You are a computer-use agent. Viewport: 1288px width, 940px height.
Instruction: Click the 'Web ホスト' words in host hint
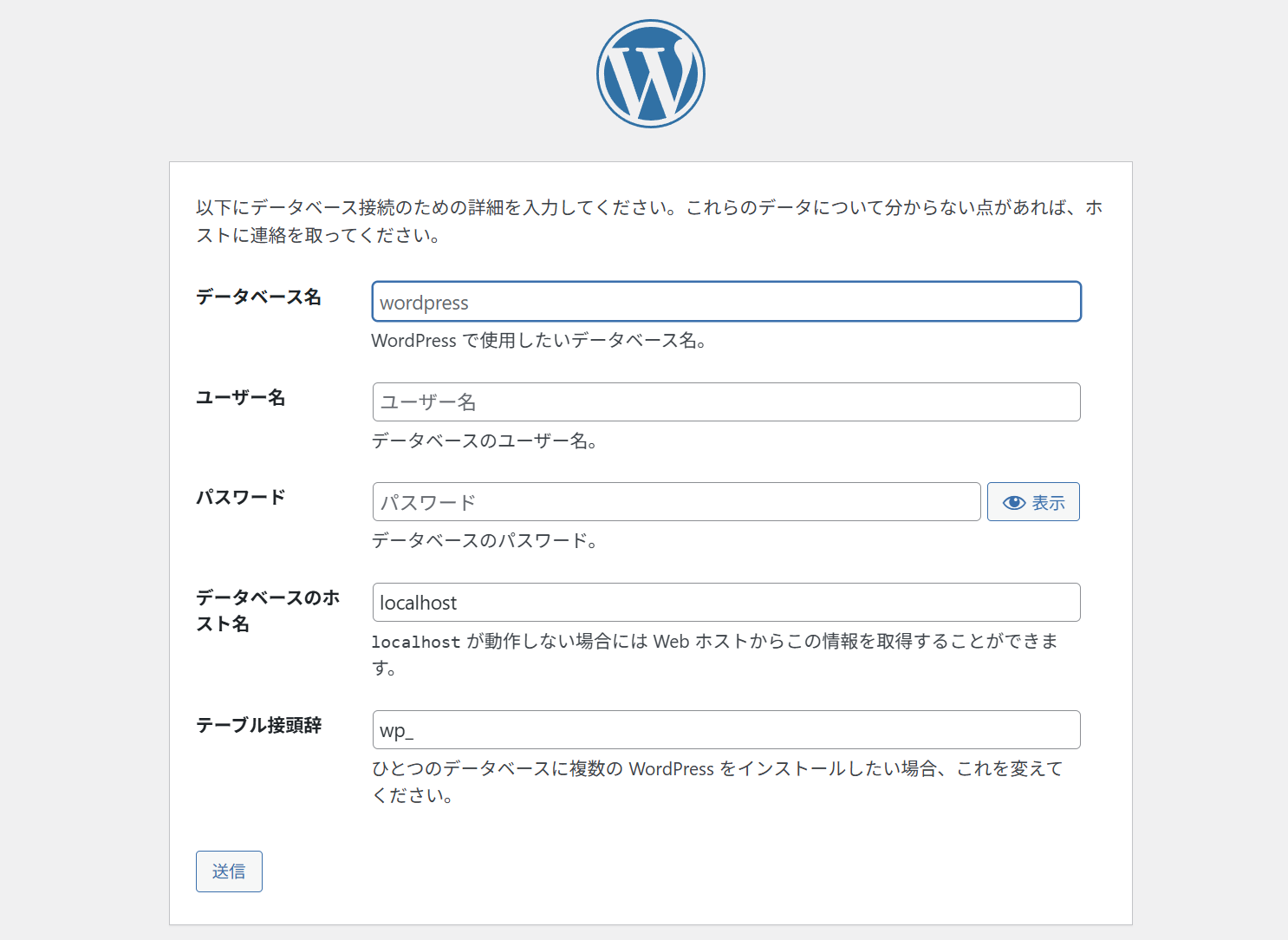pyautogui.click(x=699, y=642)
